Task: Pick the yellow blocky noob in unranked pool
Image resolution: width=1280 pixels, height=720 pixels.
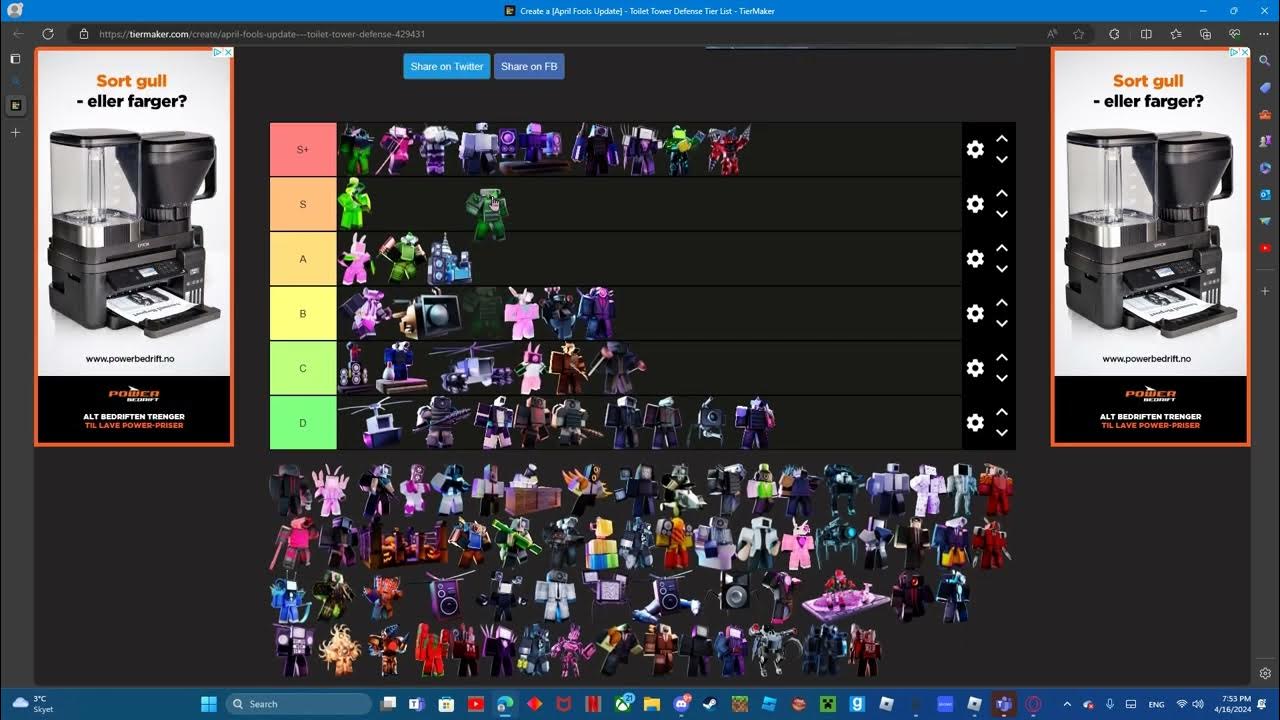Action: tap(601, 544)
